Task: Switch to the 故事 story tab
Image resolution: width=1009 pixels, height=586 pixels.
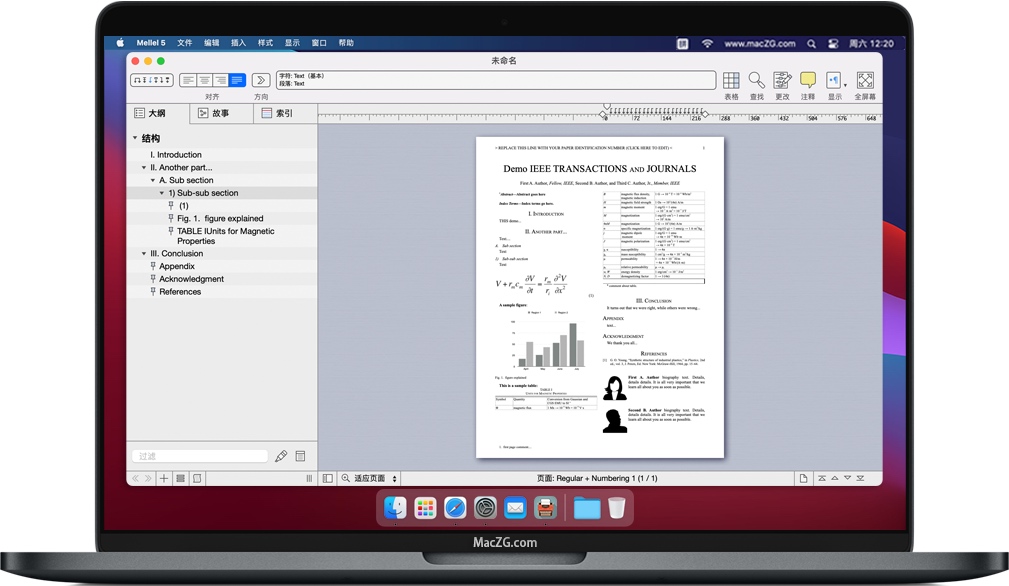Action: click(221, 113)
